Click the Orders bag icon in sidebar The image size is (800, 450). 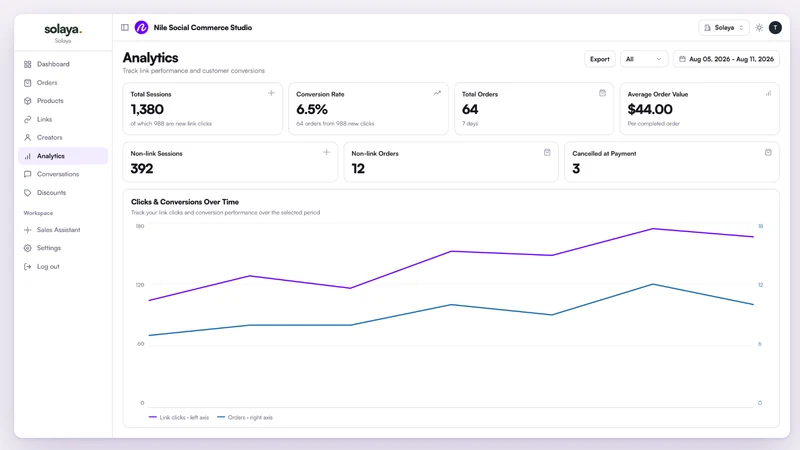pyautogui.click(x=28, y=83)
